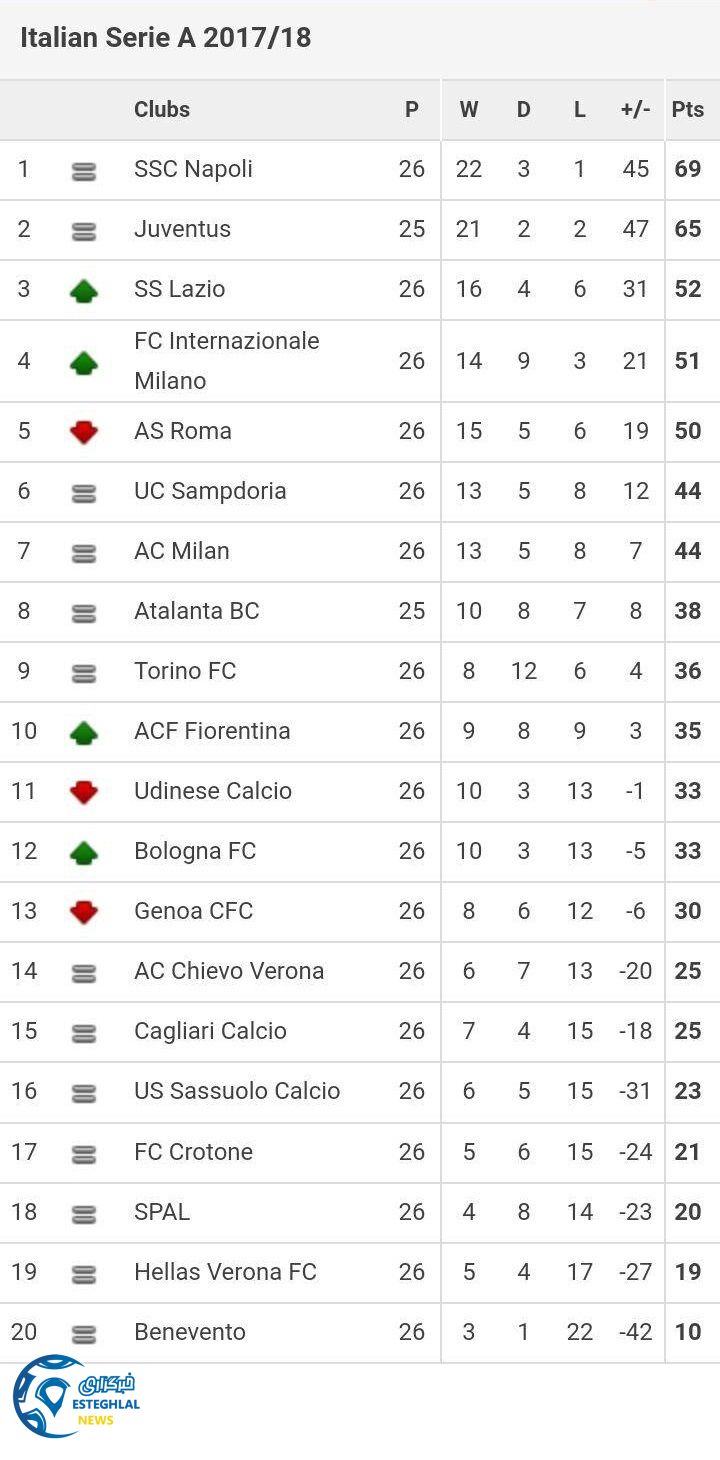Click the green up arrow beside ACF Fiorentina
Image resolution: width=720 pixels, height=1460 pixels.
[84, 733]
